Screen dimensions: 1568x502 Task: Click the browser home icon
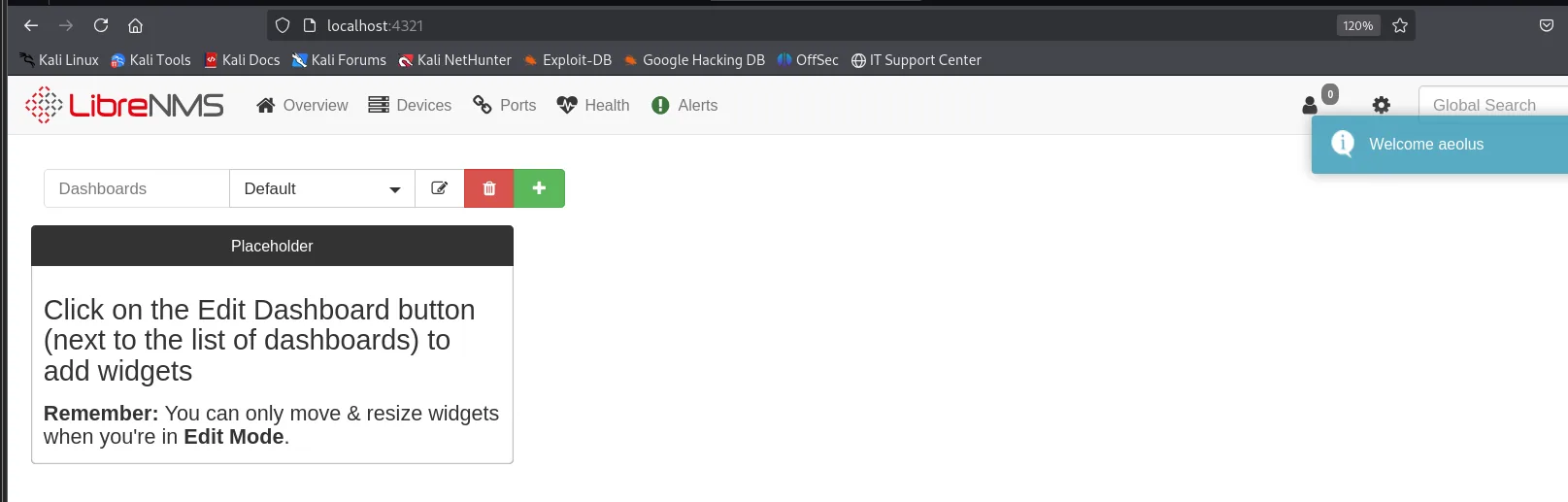click(136, 25)
